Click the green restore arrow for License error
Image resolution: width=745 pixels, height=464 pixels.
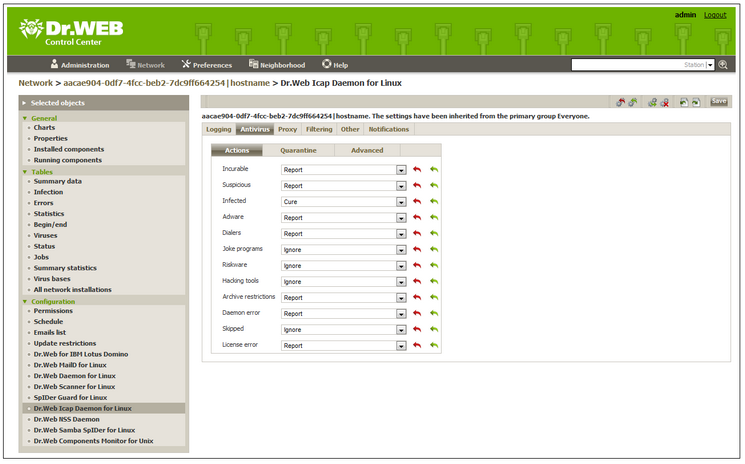[434, 346]
